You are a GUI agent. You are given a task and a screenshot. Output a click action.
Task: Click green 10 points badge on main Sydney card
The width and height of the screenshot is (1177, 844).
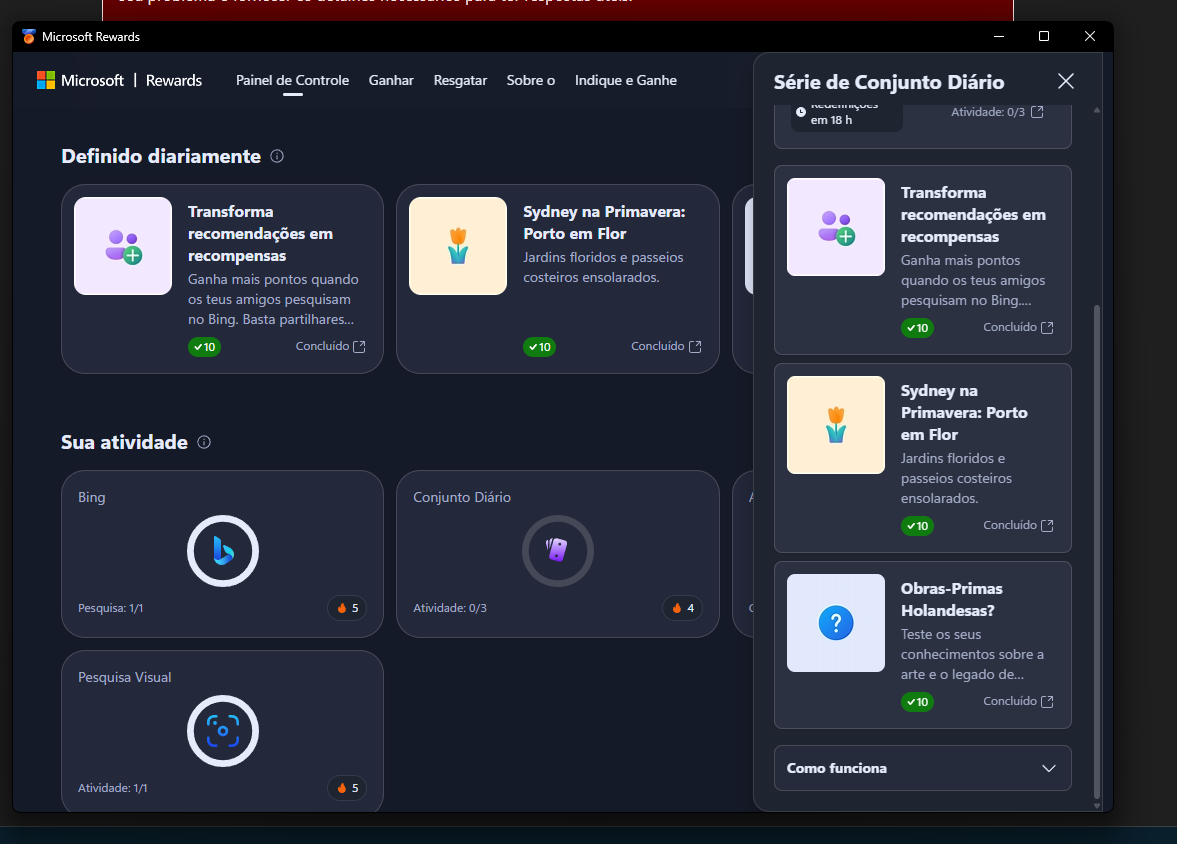tap(540, 347)
